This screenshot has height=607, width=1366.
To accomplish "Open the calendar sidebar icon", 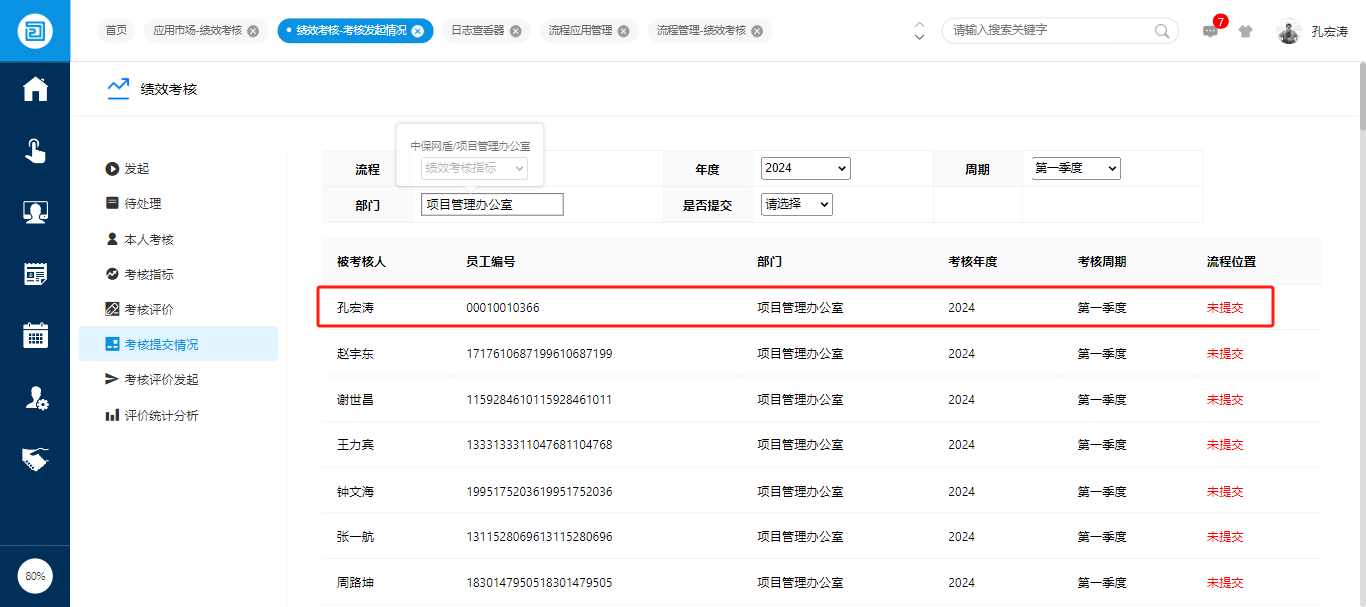I will pyautogui.click(x=35, y=335).
